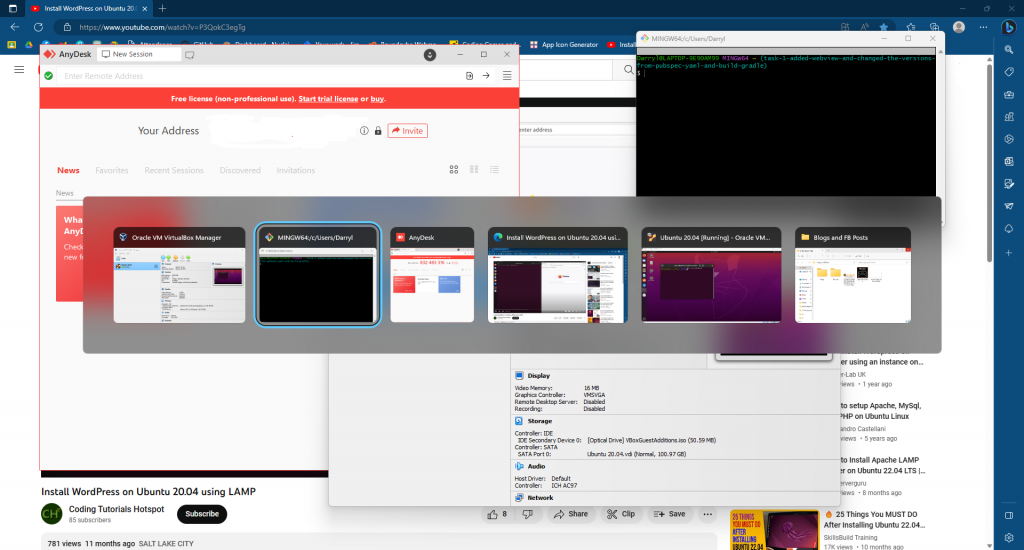Switch AnyDesk to small tiles view
1024x550 pixels.
point(474,169)
